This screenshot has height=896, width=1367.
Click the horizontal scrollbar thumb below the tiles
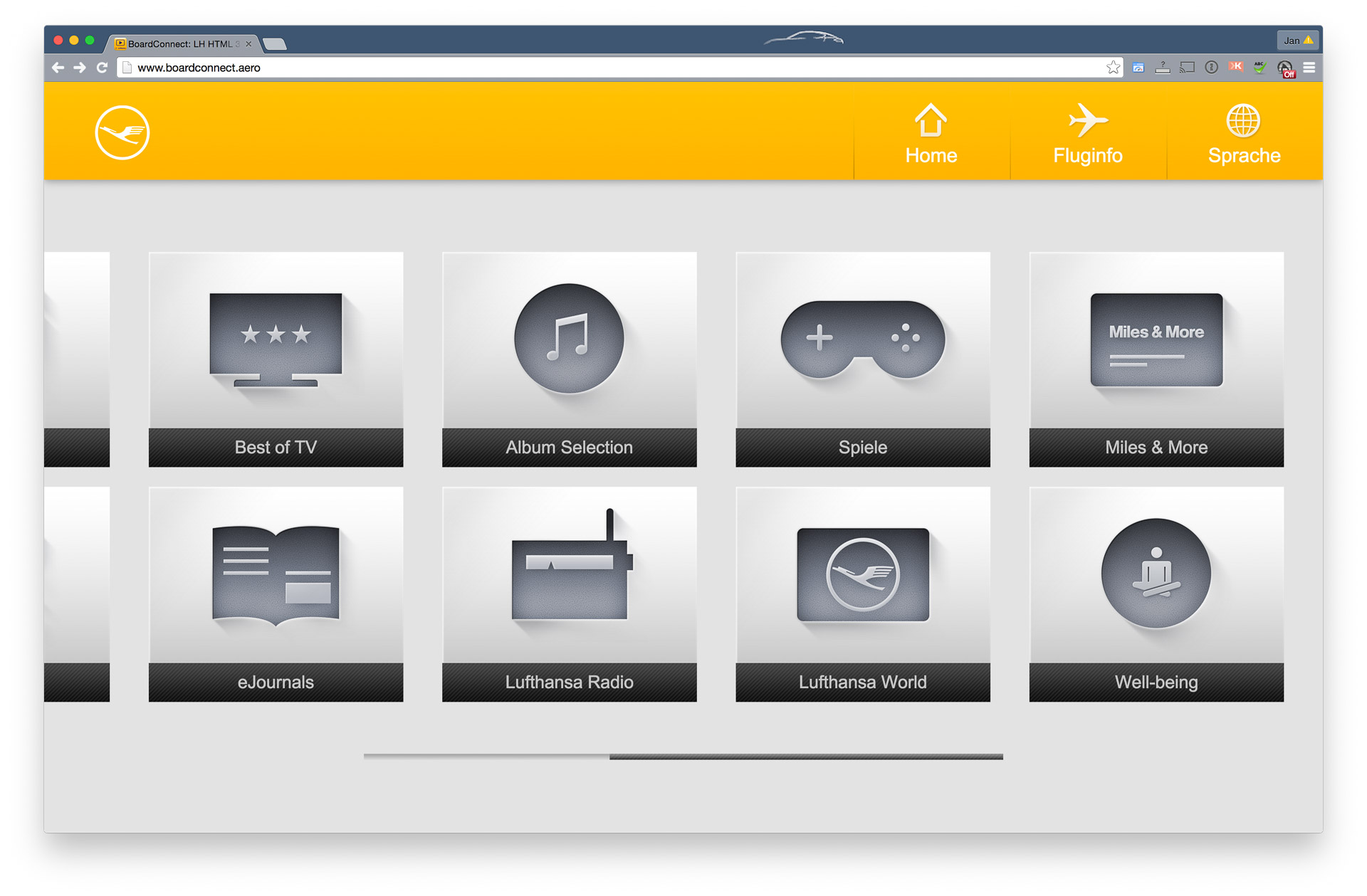pos(806,757)
